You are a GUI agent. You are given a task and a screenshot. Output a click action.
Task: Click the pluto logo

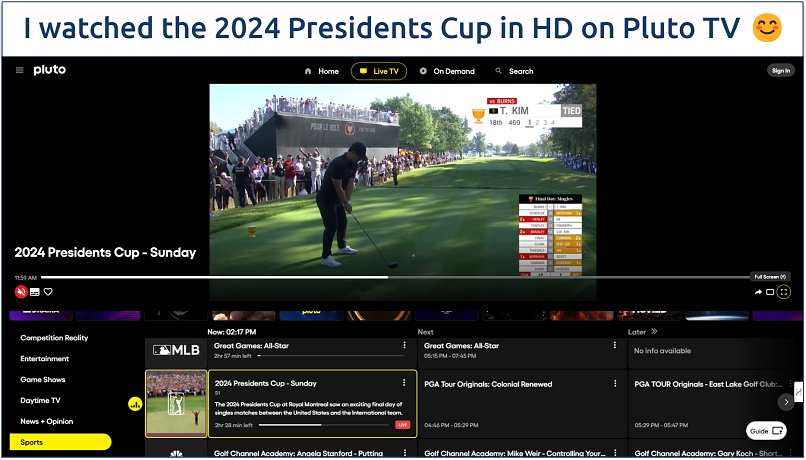pos(49,70)
